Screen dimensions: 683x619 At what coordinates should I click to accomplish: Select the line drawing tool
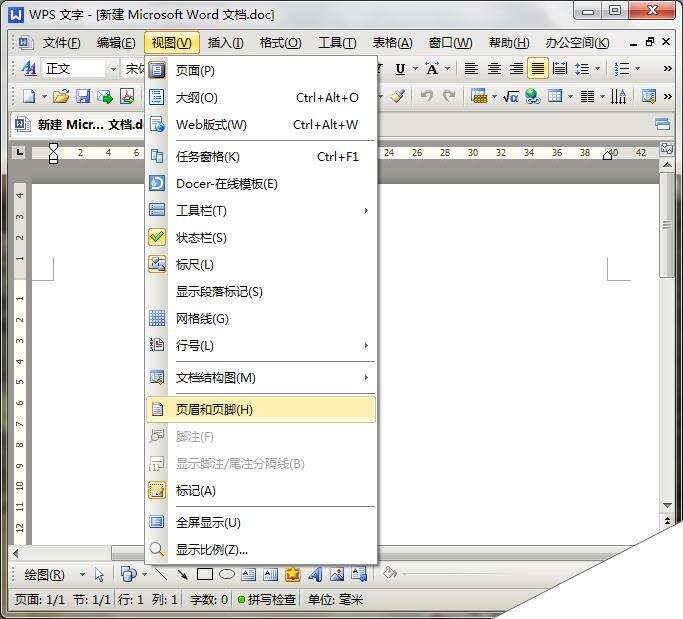(x=161, y=575)
